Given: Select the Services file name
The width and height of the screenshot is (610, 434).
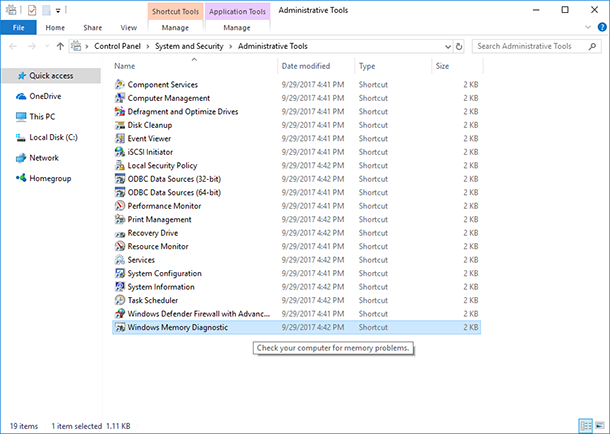Looking at the screenshot, I should click(141, 260).
